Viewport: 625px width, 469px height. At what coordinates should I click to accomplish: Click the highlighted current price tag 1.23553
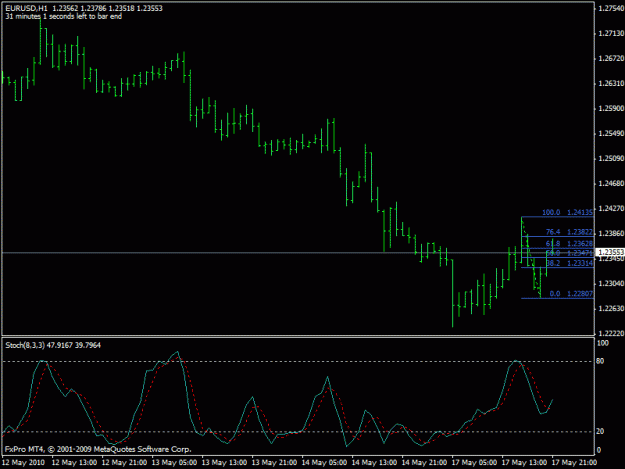pos(610,252)
